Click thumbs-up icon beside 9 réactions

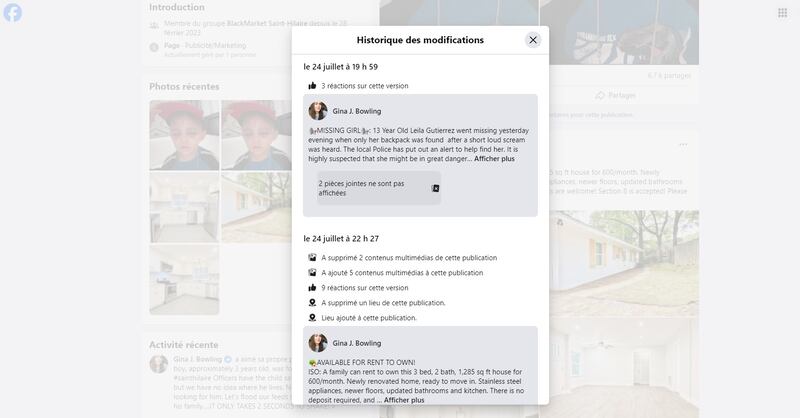312,288
